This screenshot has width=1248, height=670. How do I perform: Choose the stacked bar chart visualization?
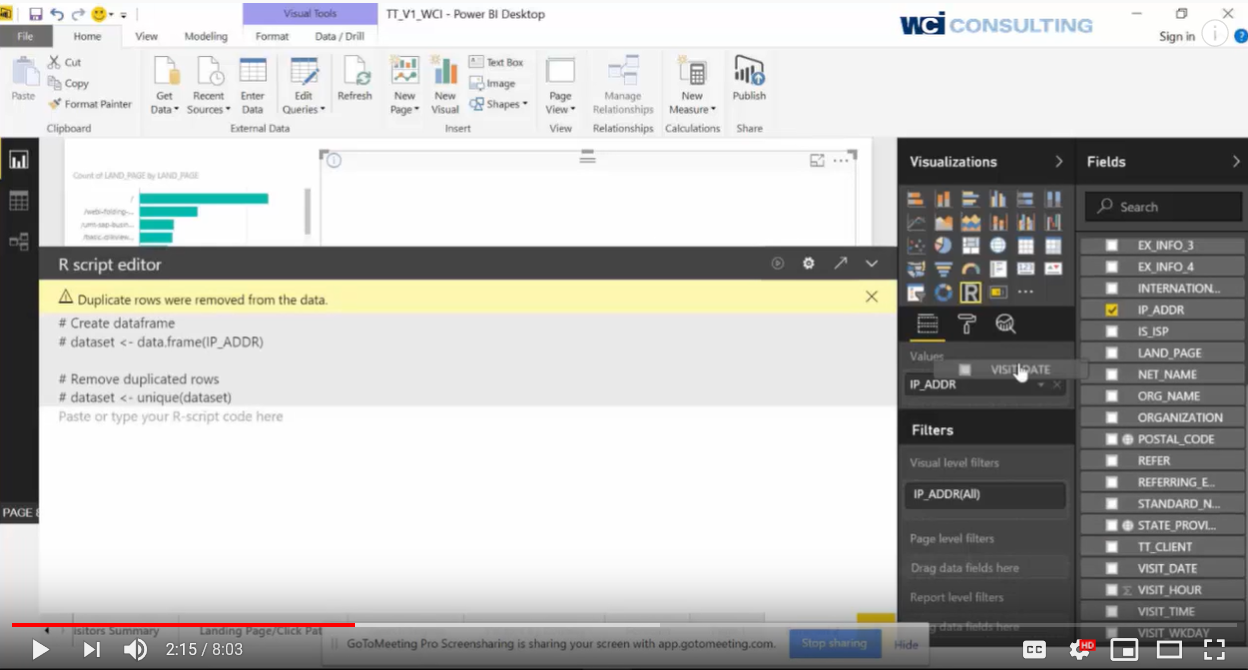pos(916,199)
